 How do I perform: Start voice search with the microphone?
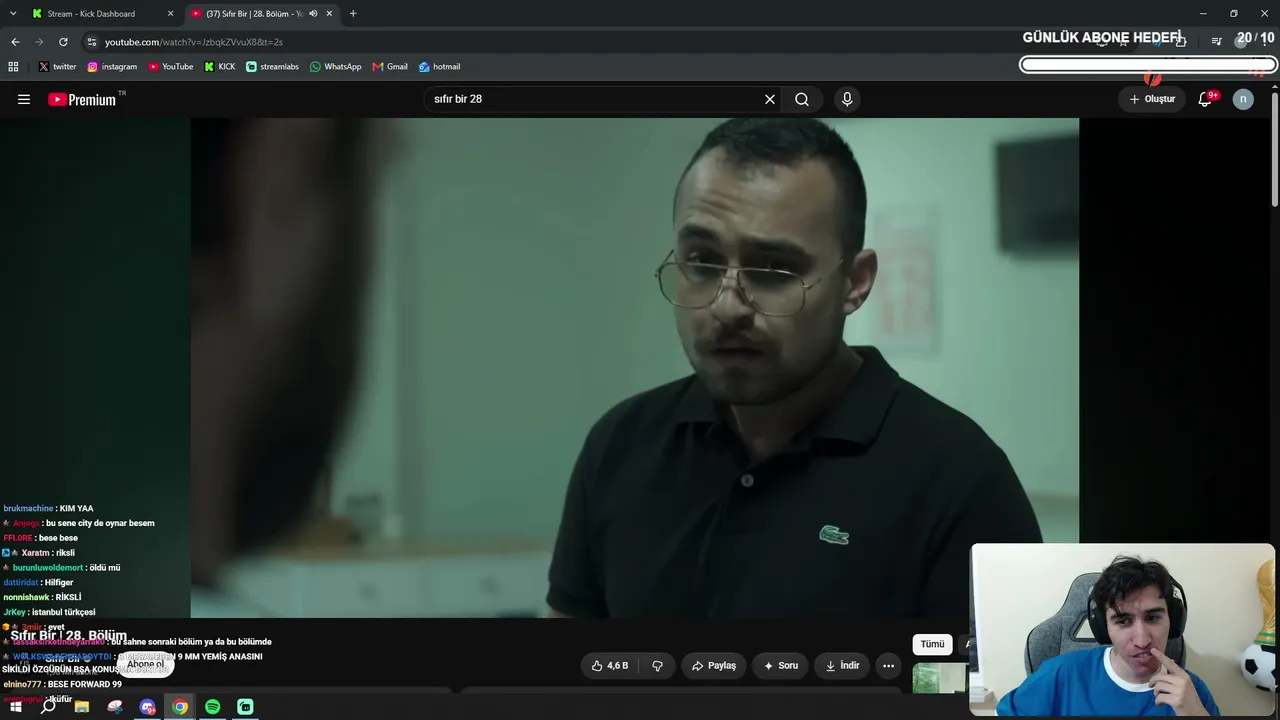pos(847,99)
